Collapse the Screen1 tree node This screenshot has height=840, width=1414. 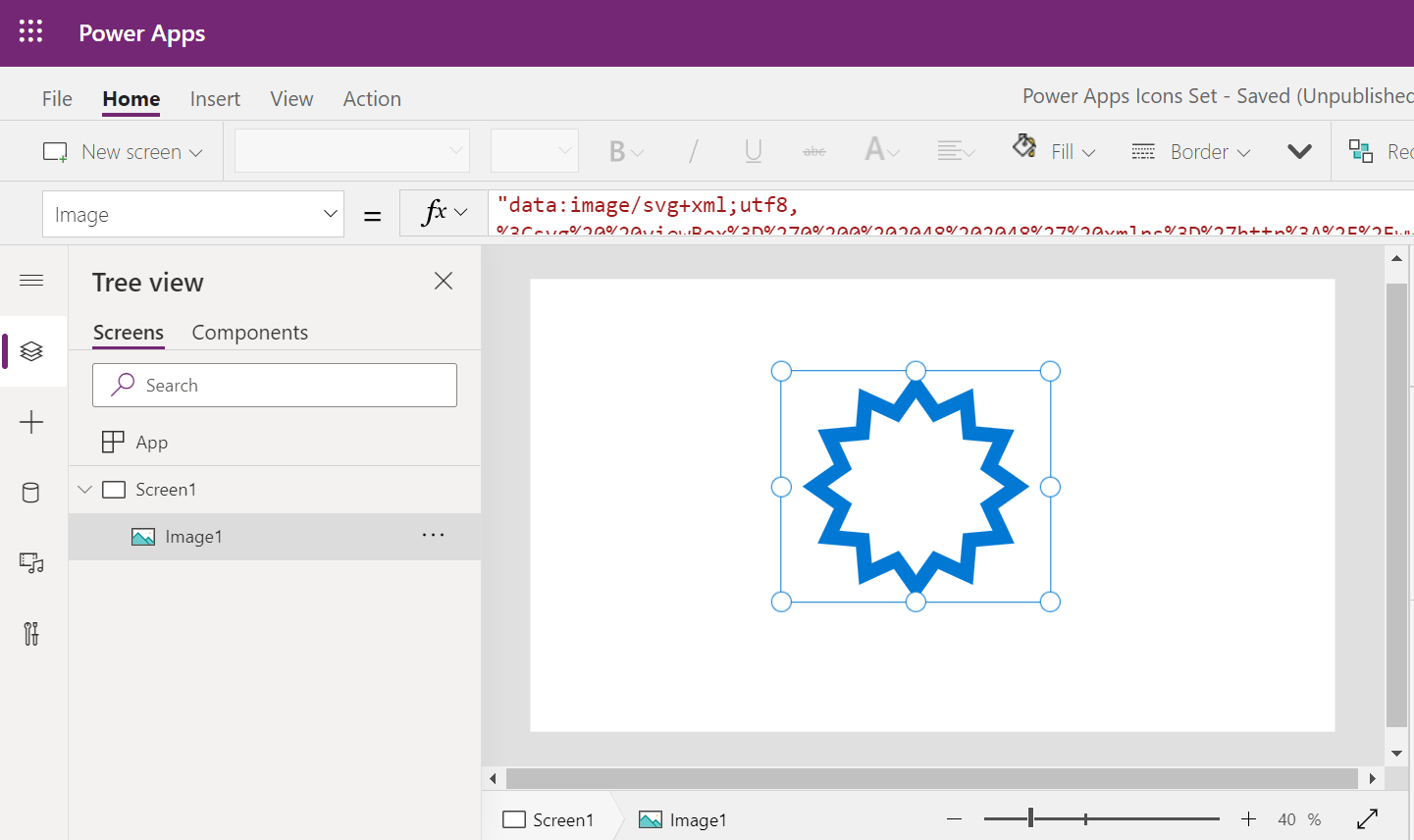pos(85,490)
